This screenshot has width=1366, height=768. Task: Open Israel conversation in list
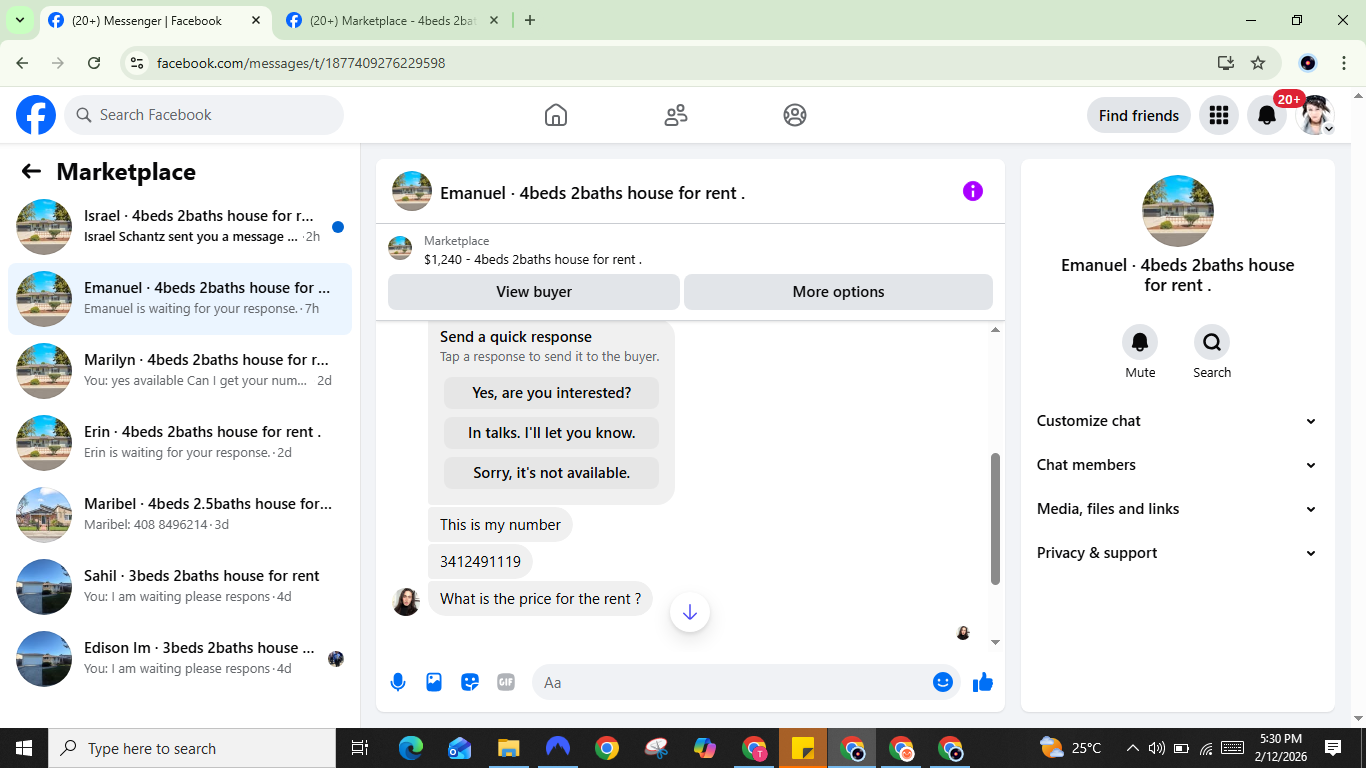[180, 227]
